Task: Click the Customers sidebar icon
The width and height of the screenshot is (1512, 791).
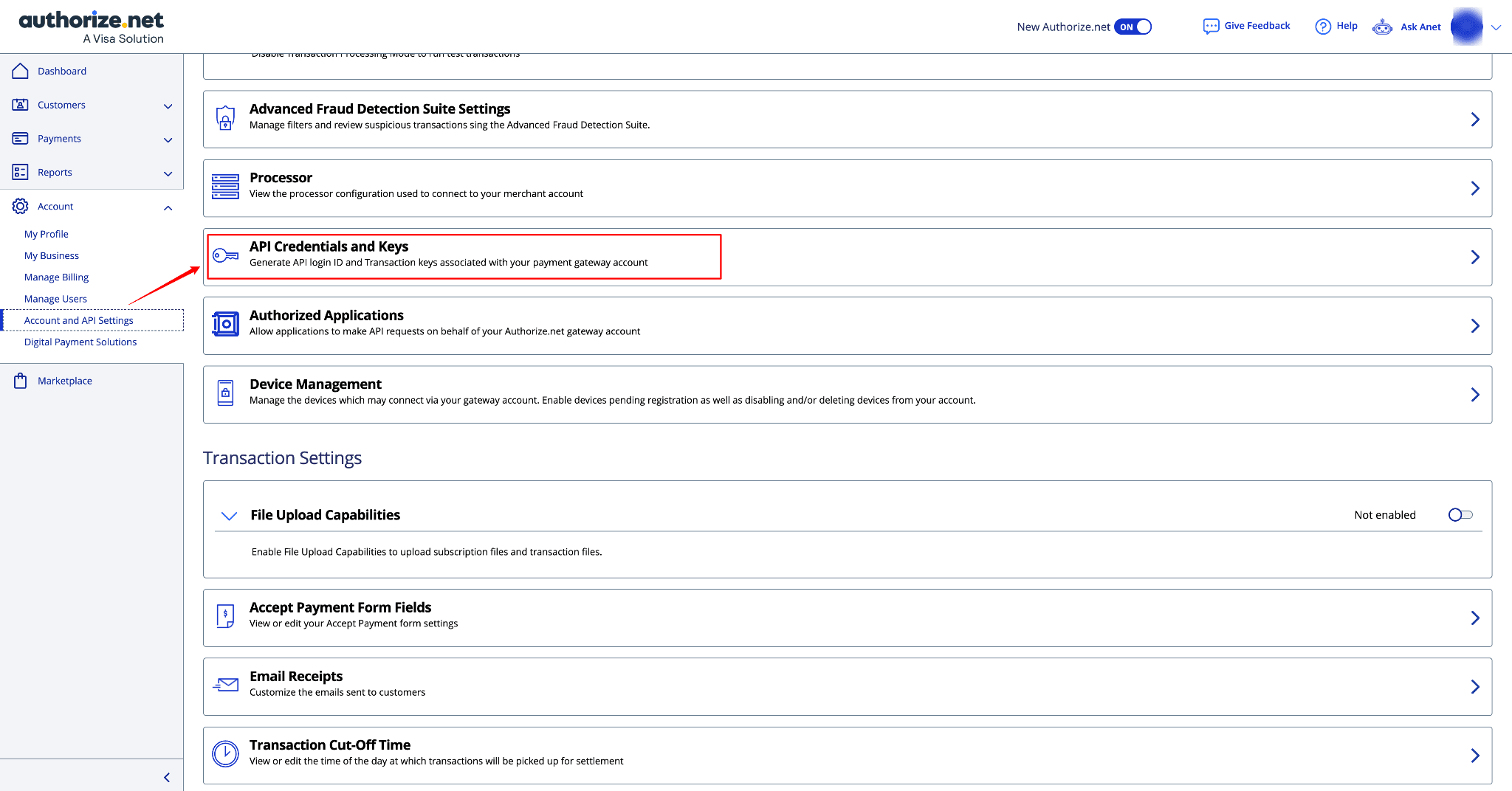Action: 20,105
